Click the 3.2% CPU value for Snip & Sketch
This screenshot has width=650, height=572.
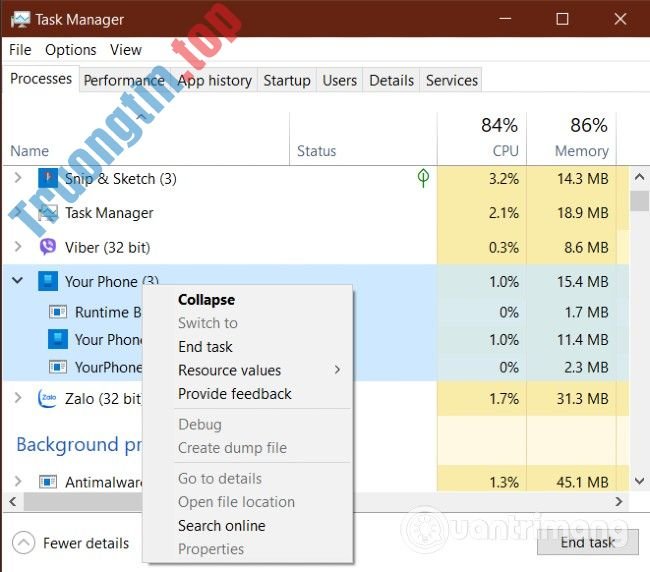[x=504, y=179]
